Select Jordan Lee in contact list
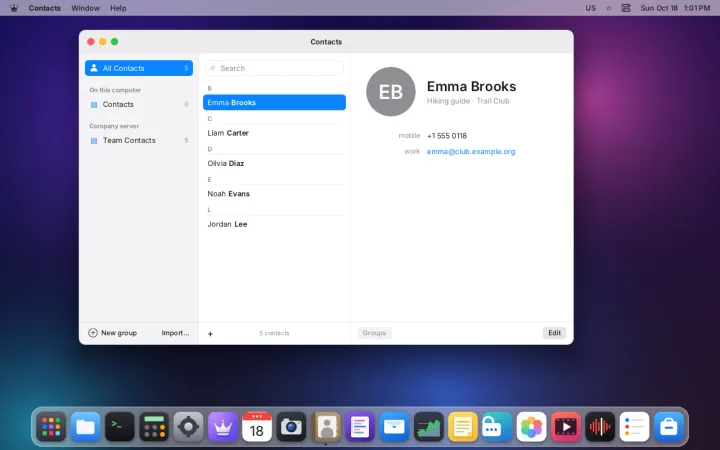Screen dimensions: 720x450 pyautogui.click(x=274, y=224)
